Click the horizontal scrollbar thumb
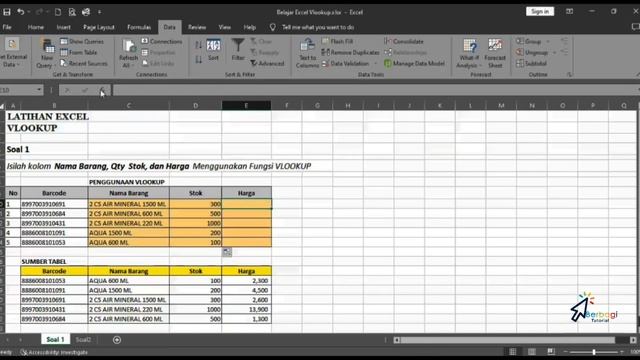Viewport: 640px width, 360px height. [507, 340]
